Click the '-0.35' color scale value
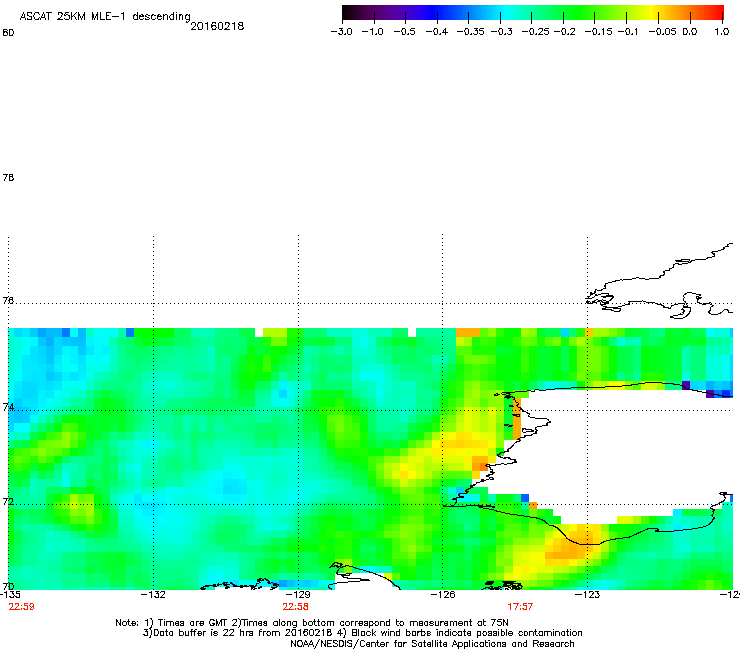The image size is (740, 650). pyautogui.click(x=471, y=32)
